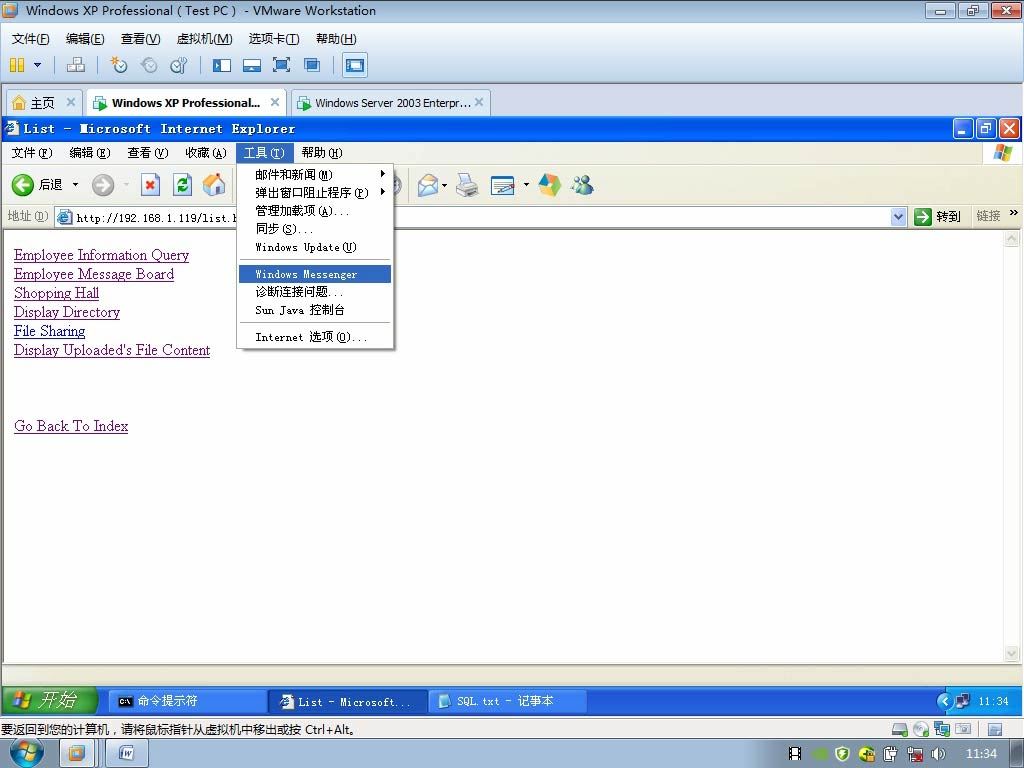Click VMware Unity mode icon
The height and width of the screenshot is (768, 1024).
point(312,65)
